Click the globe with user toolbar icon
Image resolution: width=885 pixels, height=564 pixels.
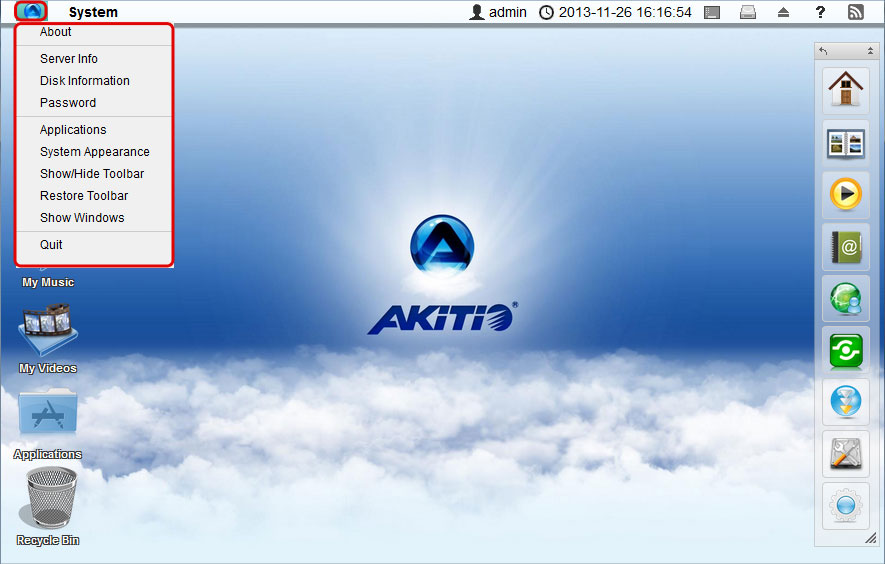click(845, 299)
